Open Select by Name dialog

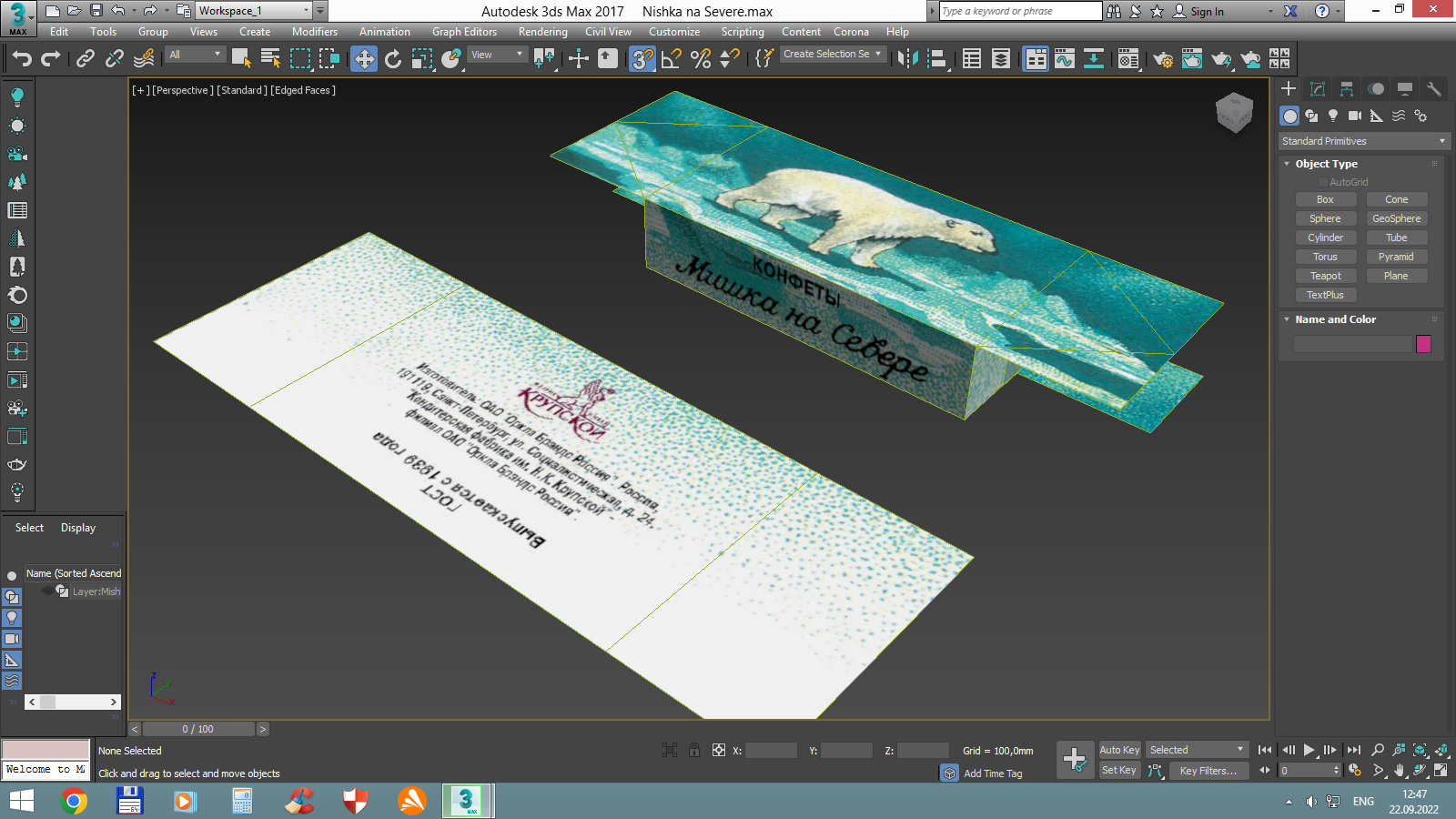tap(270, 59)
